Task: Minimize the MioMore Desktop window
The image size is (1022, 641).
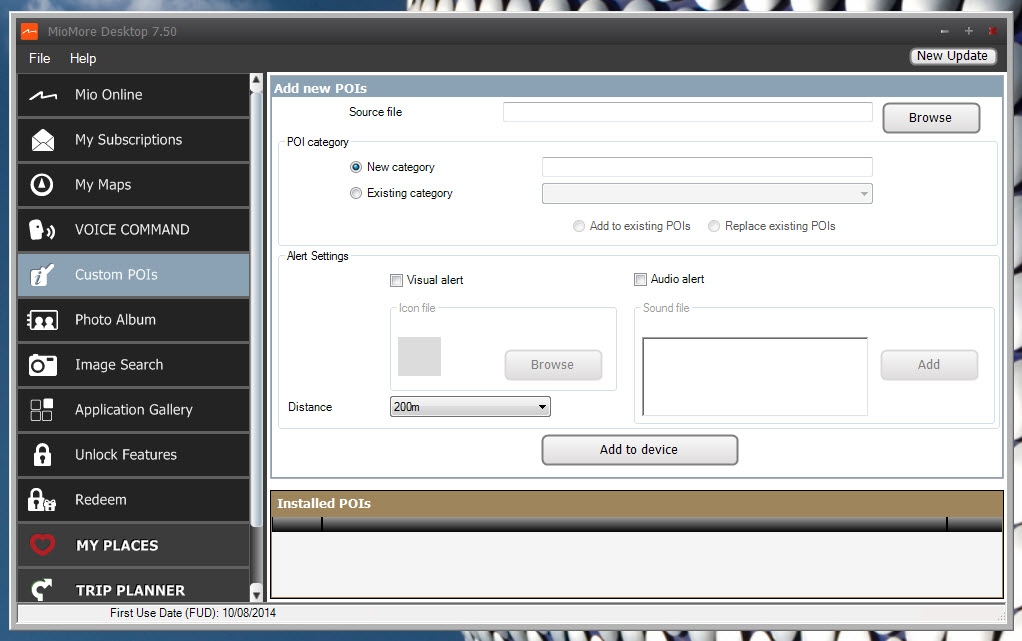Action: point(944,31)
